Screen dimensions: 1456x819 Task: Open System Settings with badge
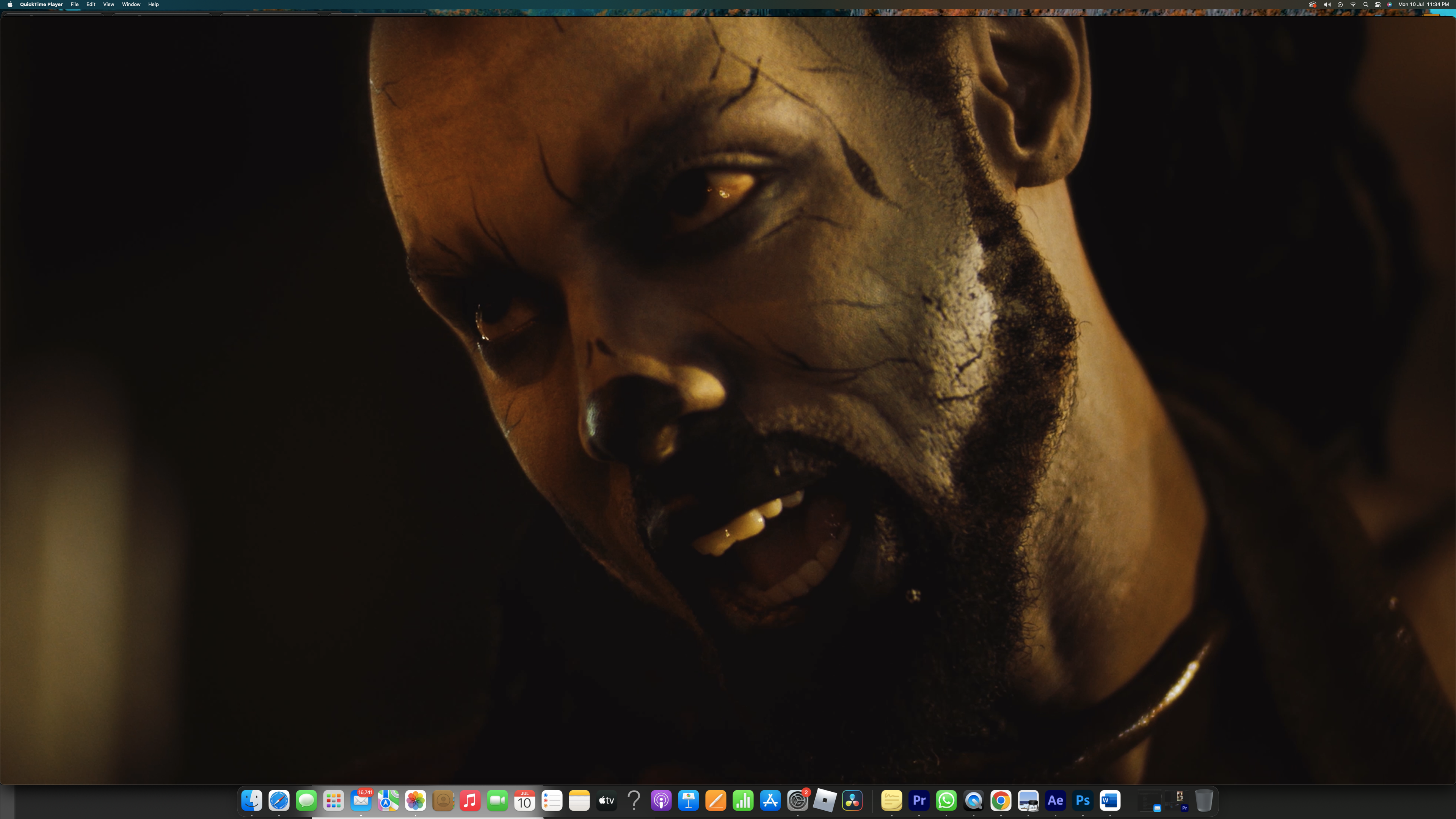point(797,800)
